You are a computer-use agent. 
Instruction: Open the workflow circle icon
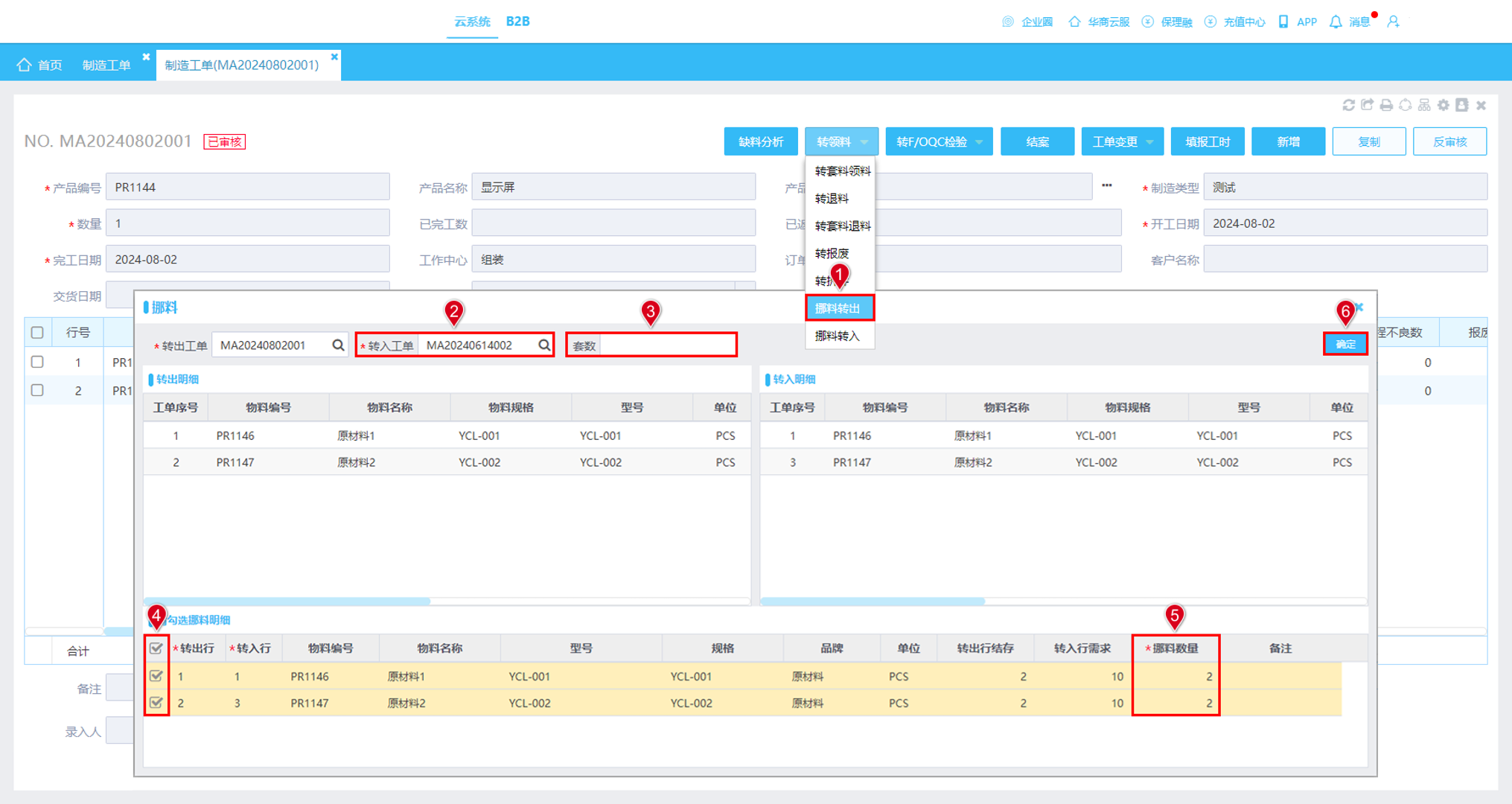click(1406, 105)
